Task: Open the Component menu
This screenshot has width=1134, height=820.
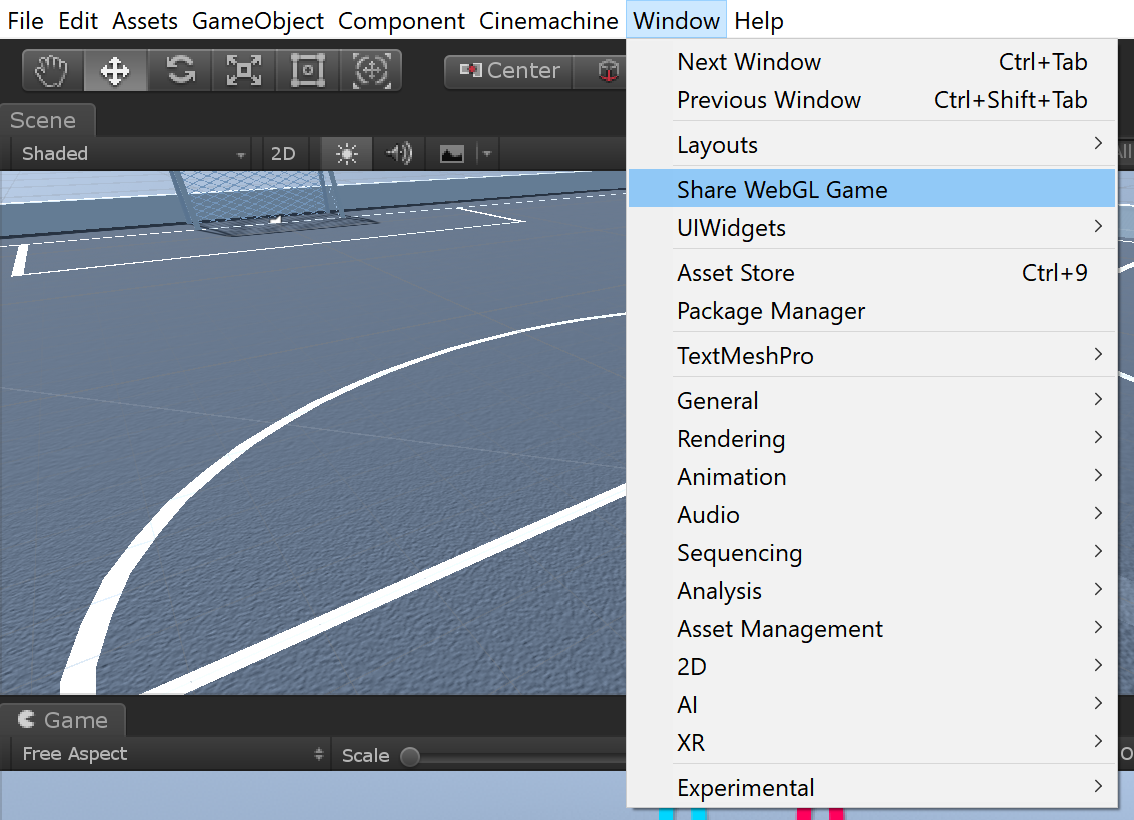Action: click(401, 21)
